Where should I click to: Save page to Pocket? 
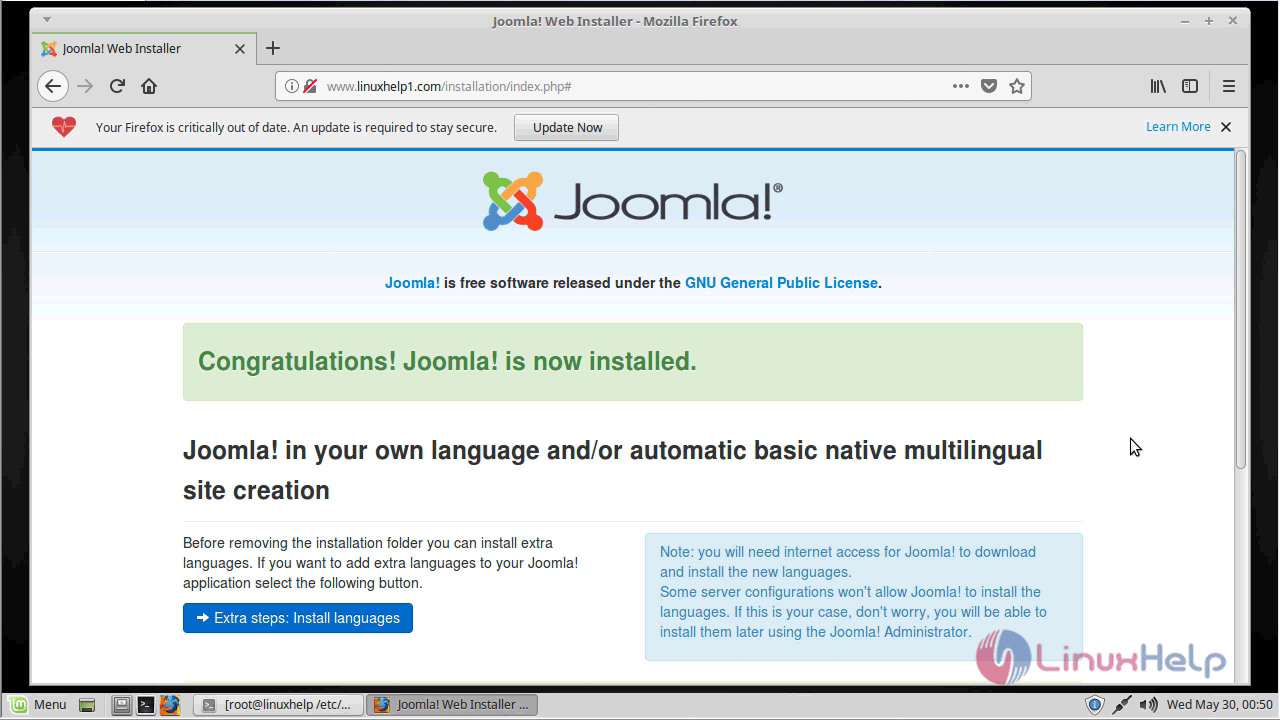[989, 86]
